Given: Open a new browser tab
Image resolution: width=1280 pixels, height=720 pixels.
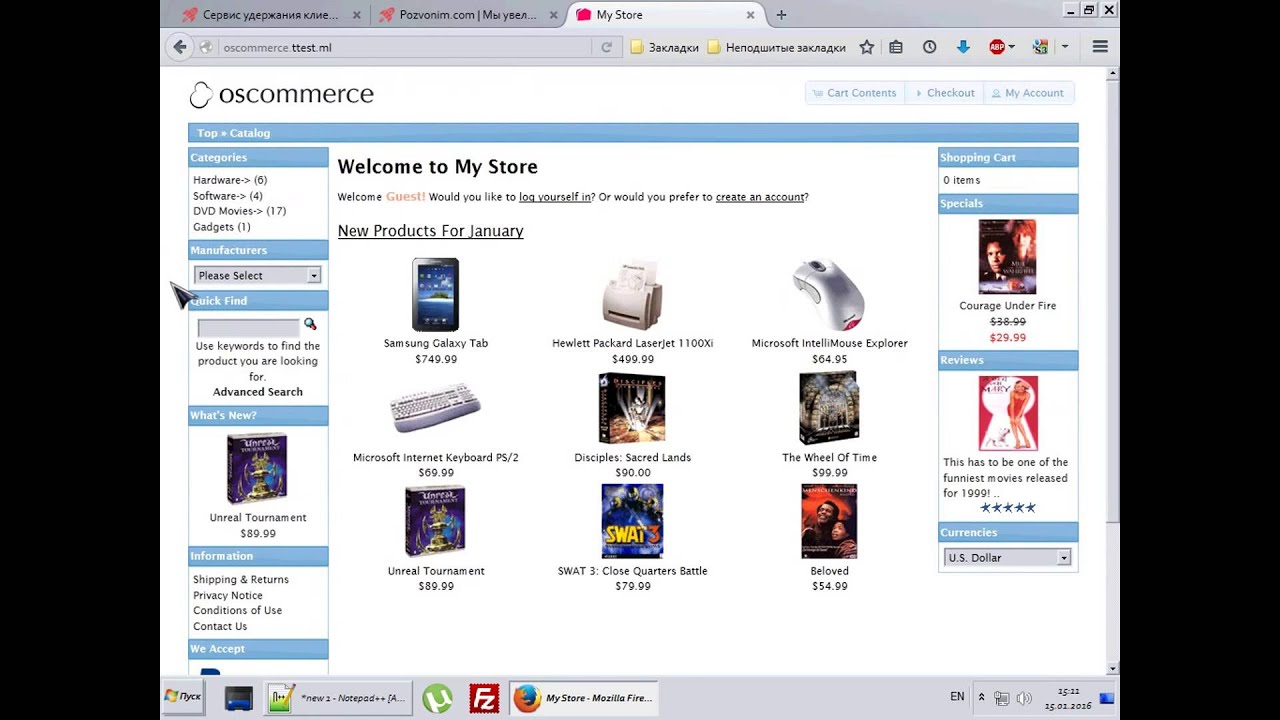Looking at the screenshot, I should (x=781, y=15).
